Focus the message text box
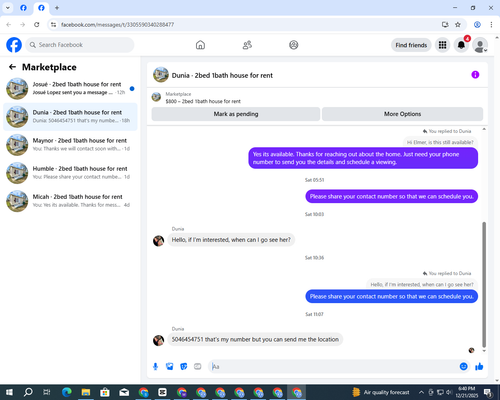This screenshot has height=400, width=500. [x=334, y=367]
